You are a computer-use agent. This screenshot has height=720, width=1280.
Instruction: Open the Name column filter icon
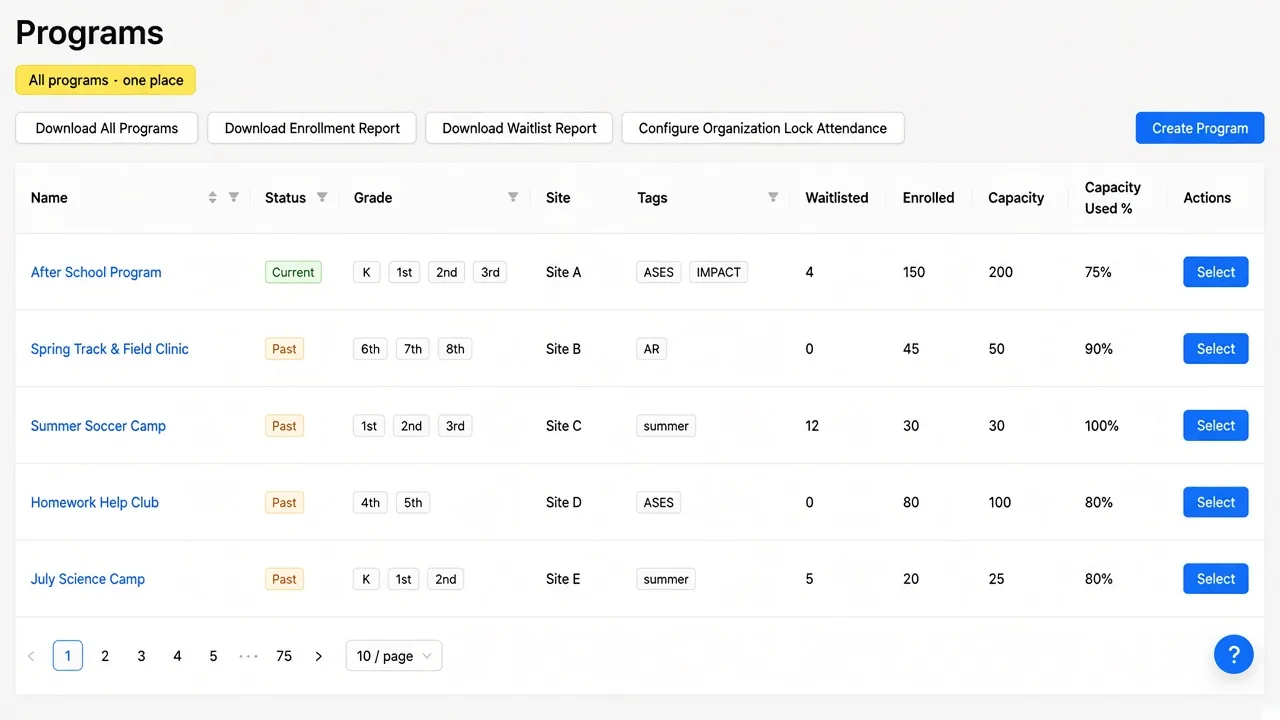click(233, 197)
